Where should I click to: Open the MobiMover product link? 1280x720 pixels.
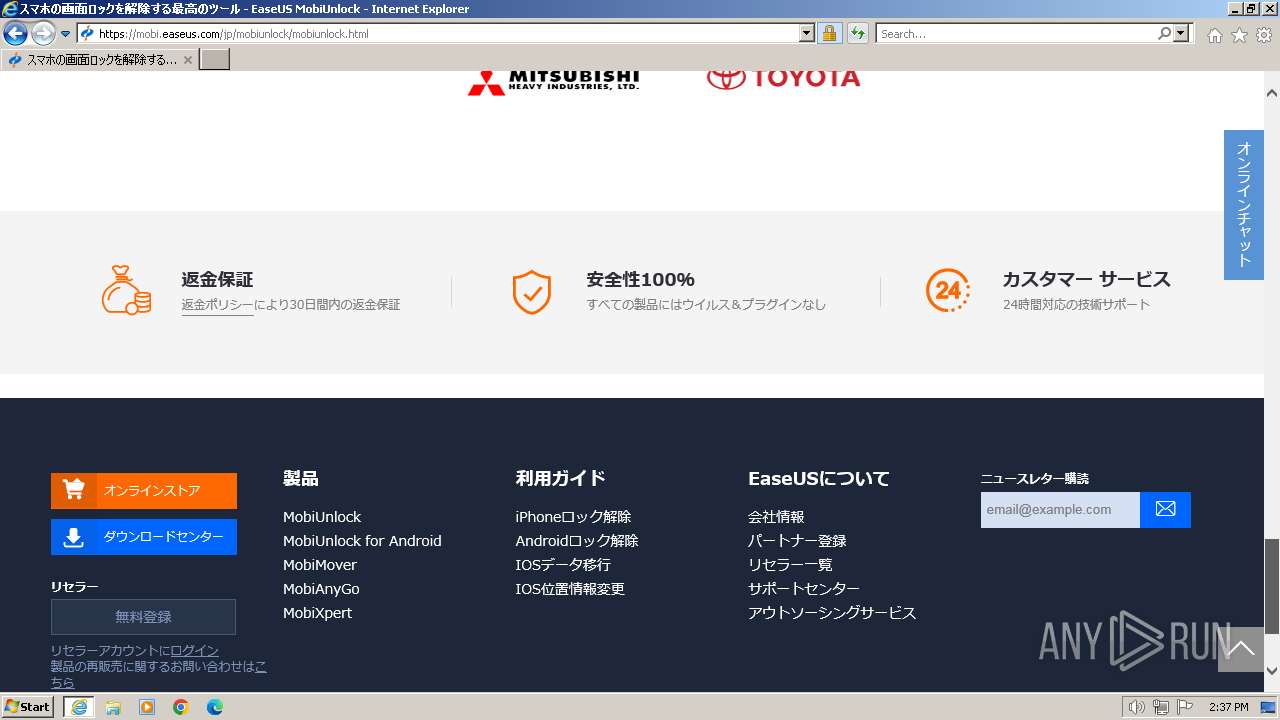coord(320,565)
